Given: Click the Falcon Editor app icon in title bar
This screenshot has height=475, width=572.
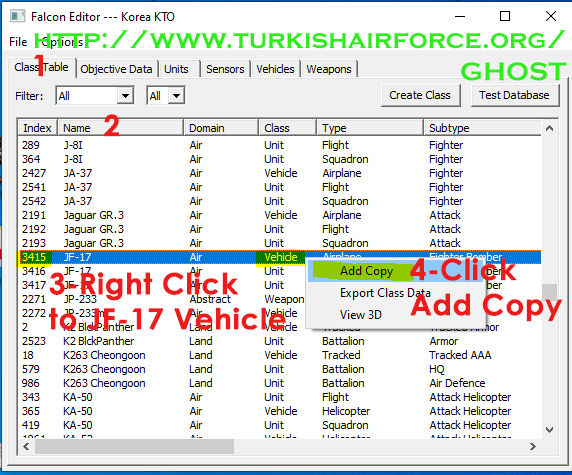Looking at the screenshot, I should (17, 16).
